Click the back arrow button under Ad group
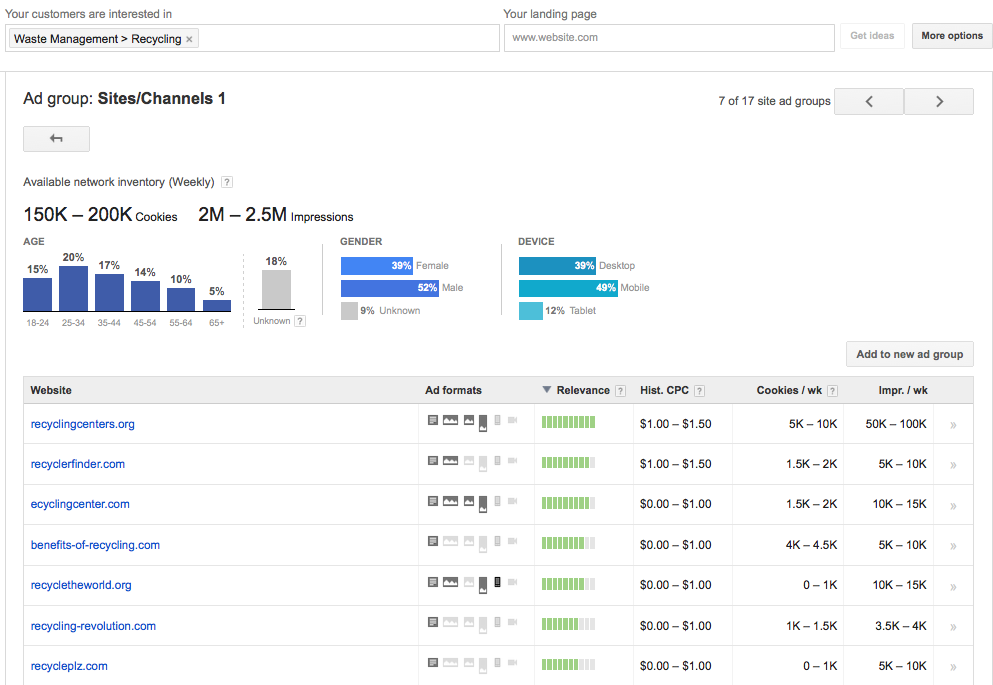Image resolution: width=993 pixels, height=685 pixels. pos(56,139)
